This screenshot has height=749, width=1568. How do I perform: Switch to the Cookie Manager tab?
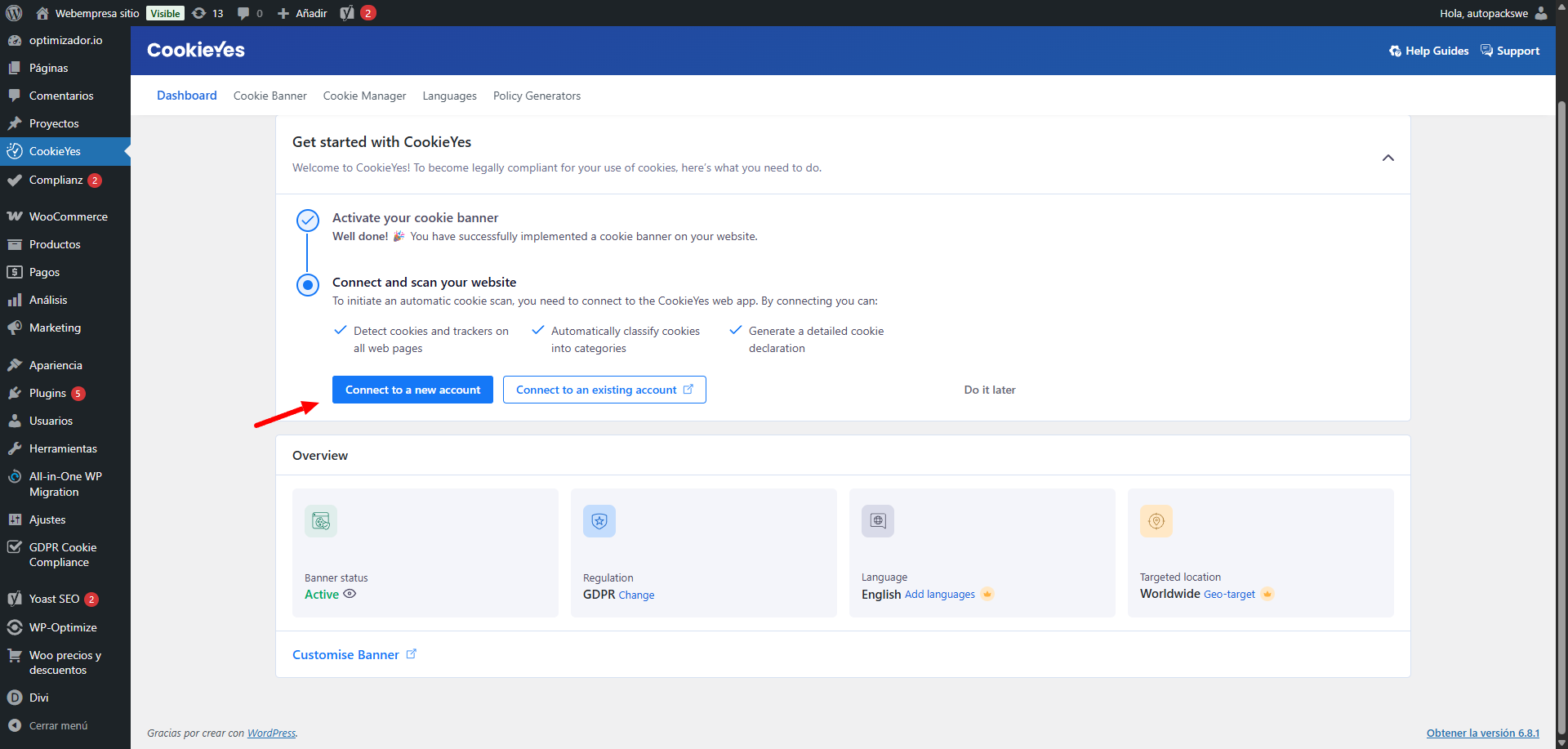pyautogui.click(x=364, y=96)
